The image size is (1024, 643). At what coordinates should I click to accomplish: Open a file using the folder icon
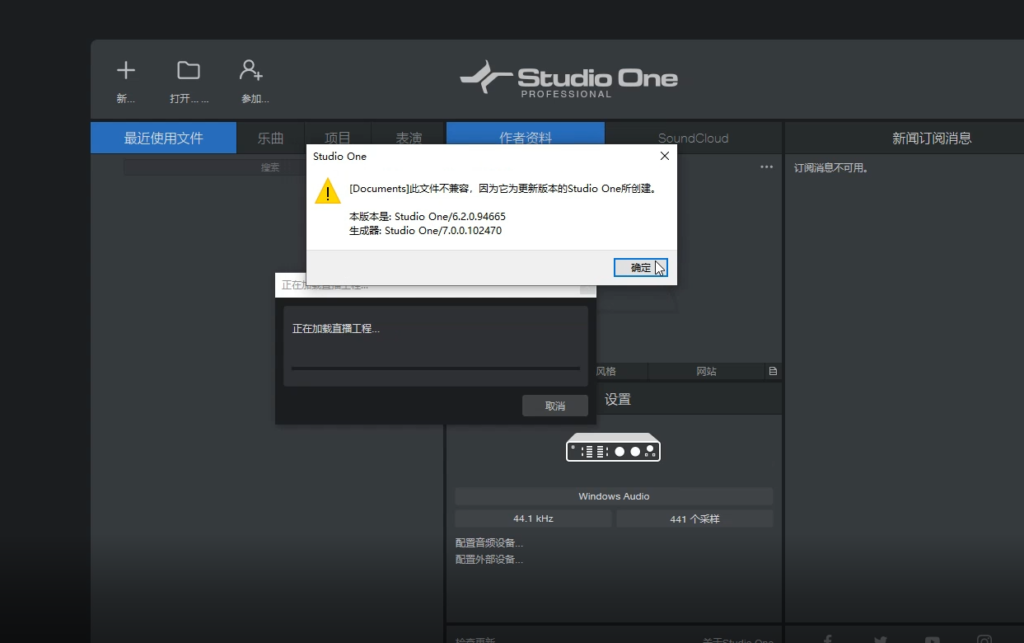click(189, 70)
